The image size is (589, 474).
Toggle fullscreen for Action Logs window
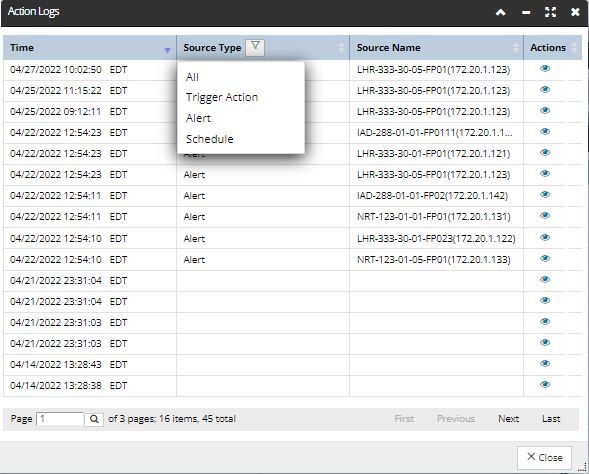[550, 12]
